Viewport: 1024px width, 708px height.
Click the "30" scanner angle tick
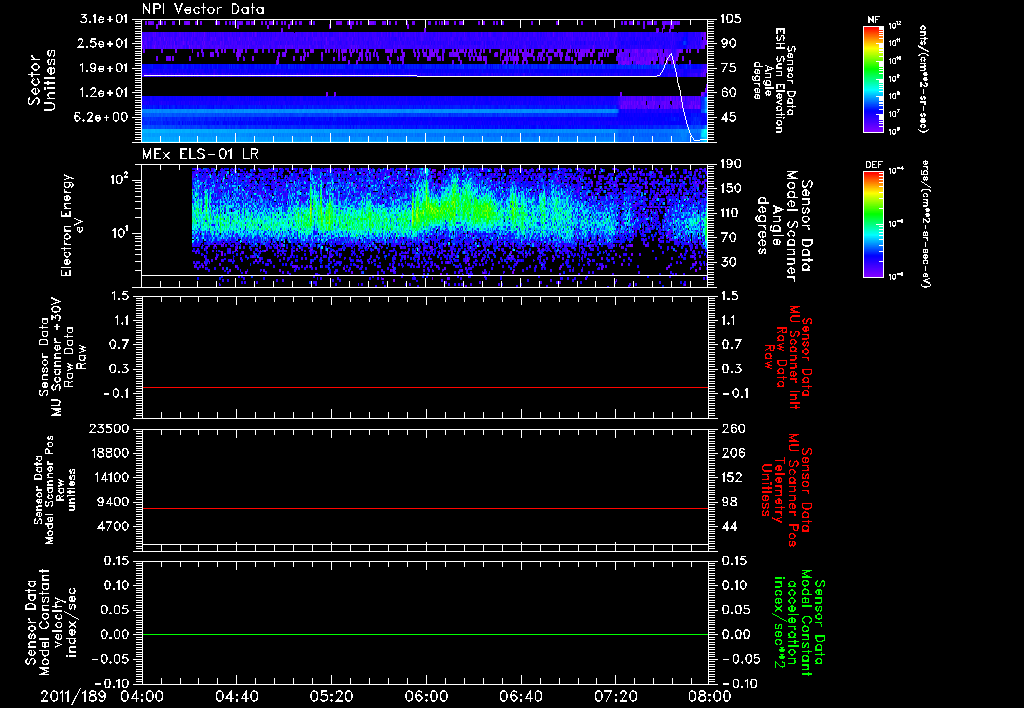coord(728,263)
